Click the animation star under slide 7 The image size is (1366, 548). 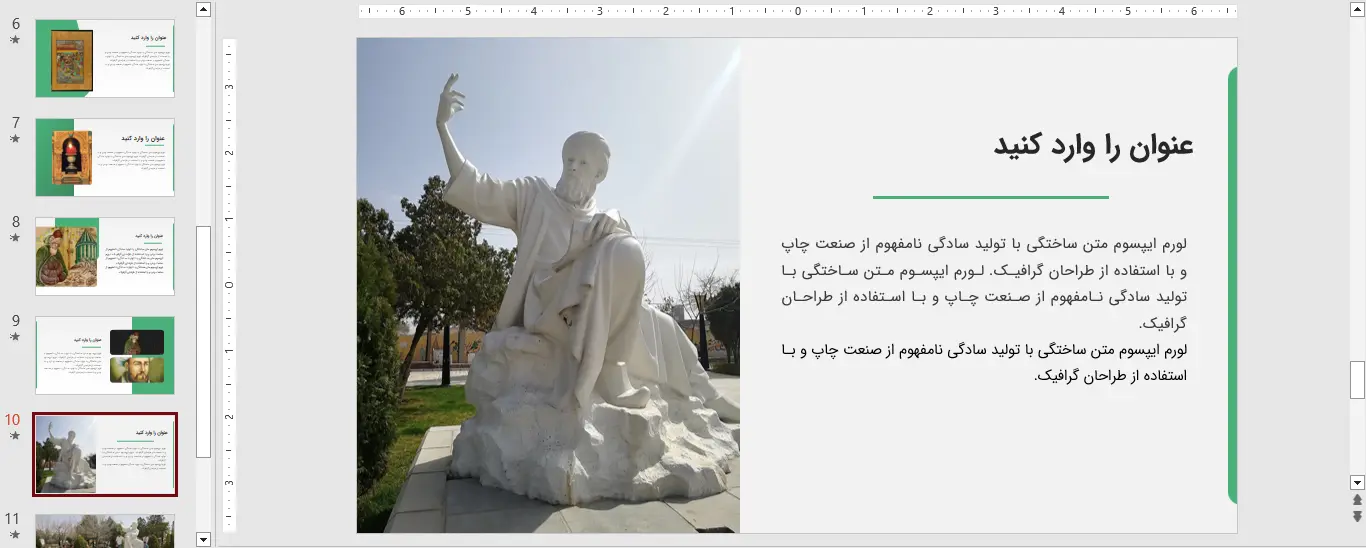click(x=14, y=139)
